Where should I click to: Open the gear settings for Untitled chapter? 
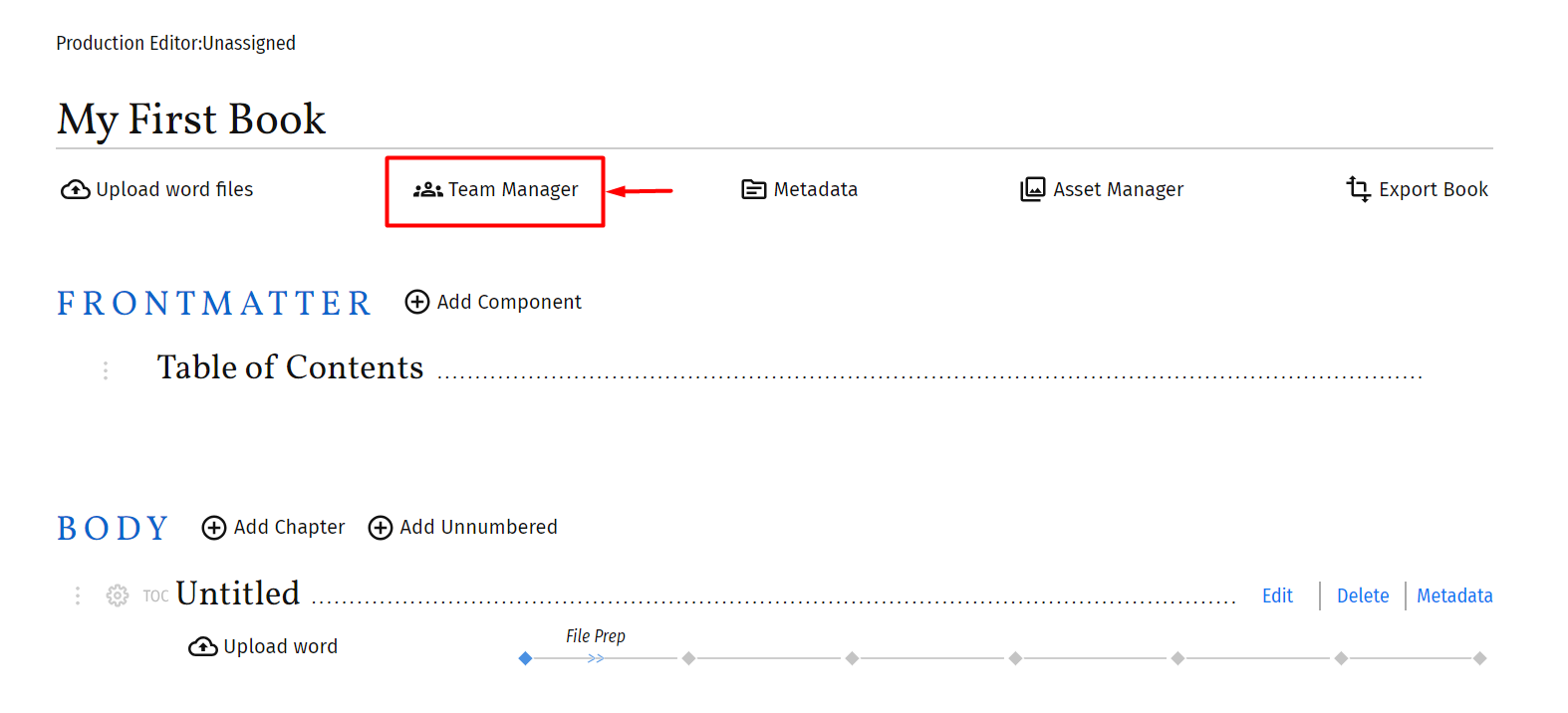[118, 595]
